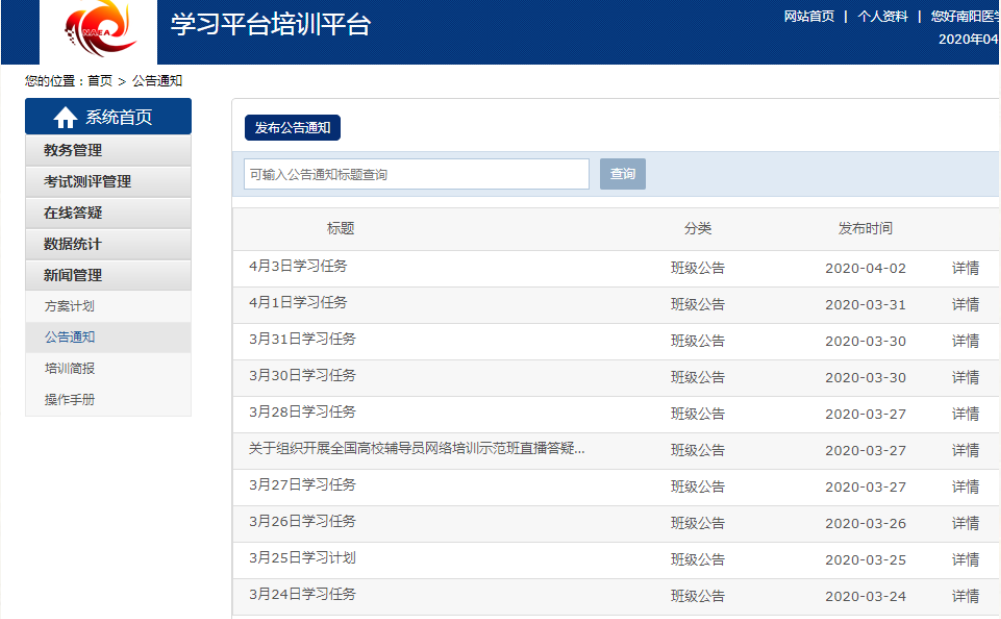The height and width of the screenshot is (619, 1001).
Task: Open 操作手册 in the sidebar
Action: coord(69,400)
